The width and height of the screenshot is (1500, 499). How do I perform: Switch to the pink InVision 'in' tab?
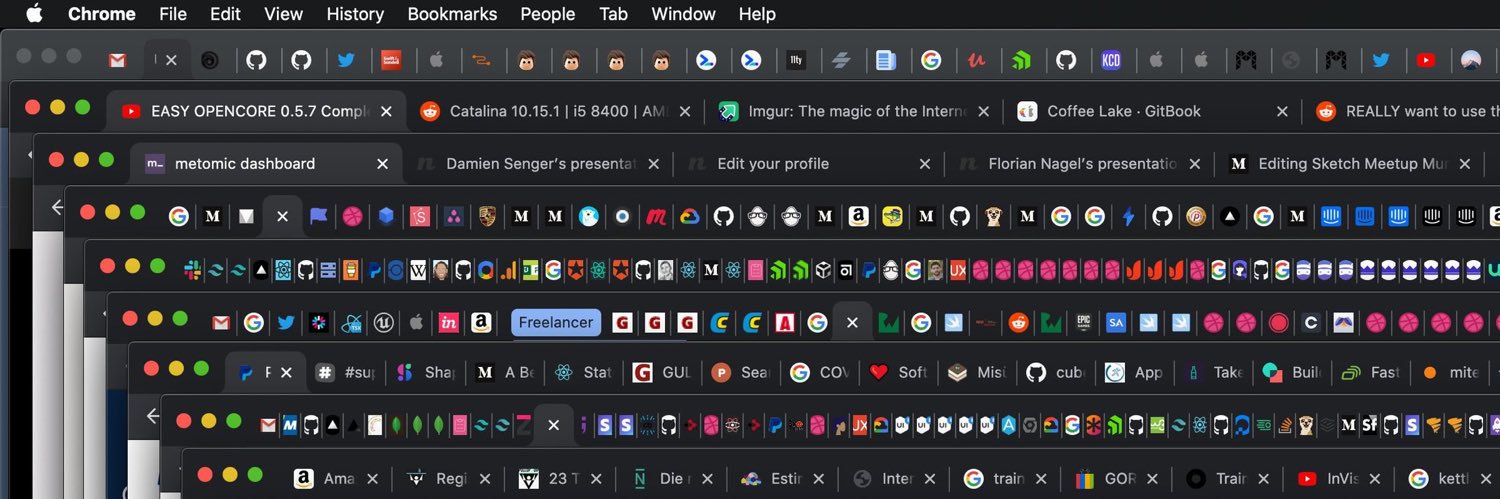(449, 322)
